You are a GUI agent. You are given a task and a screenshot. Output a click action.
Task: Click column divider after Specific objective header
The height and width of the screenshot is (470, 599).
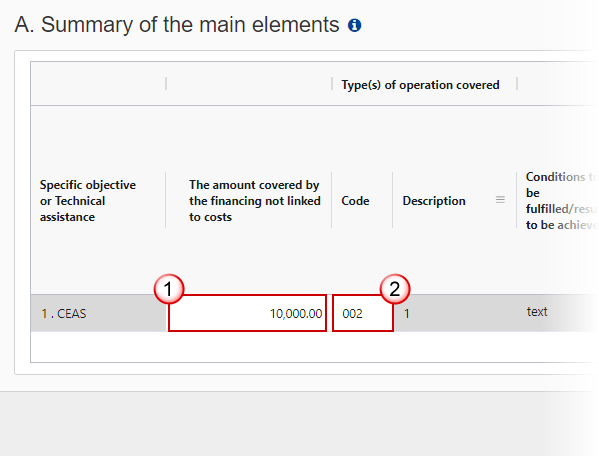165,200
